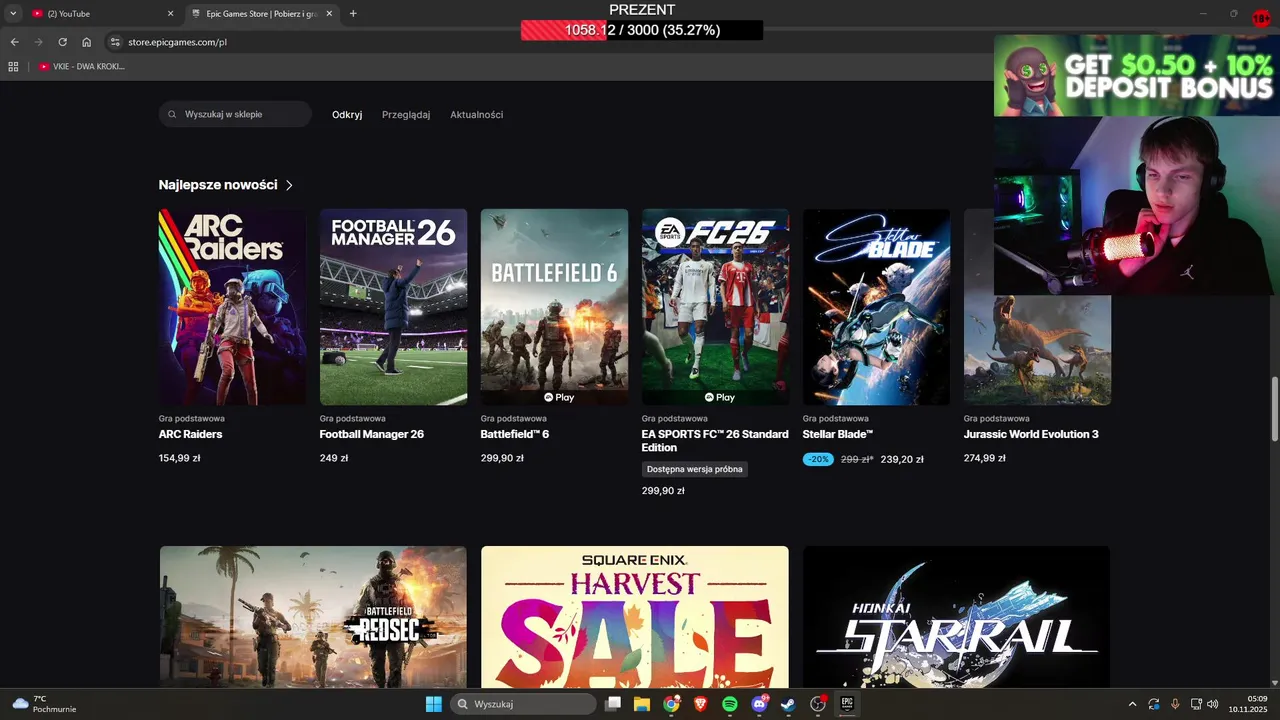The width and height of the screenshot is (1280, 720).
Task: Click the Dostępna wersja próbna badge
Action: pyautogui.click(x=694, y=469)
